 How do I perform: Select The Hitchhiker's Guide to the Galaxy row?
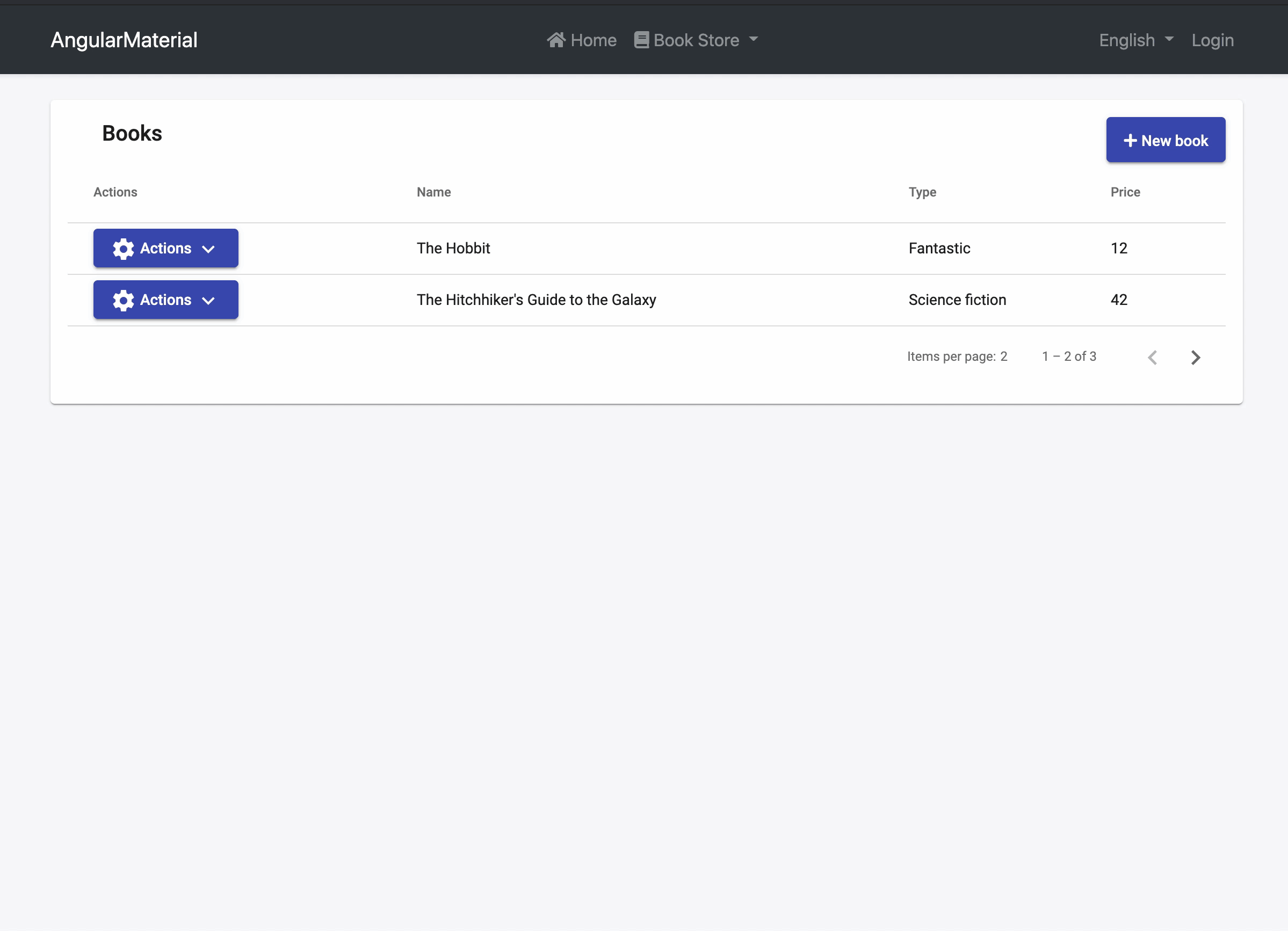(x=536, y=300)
